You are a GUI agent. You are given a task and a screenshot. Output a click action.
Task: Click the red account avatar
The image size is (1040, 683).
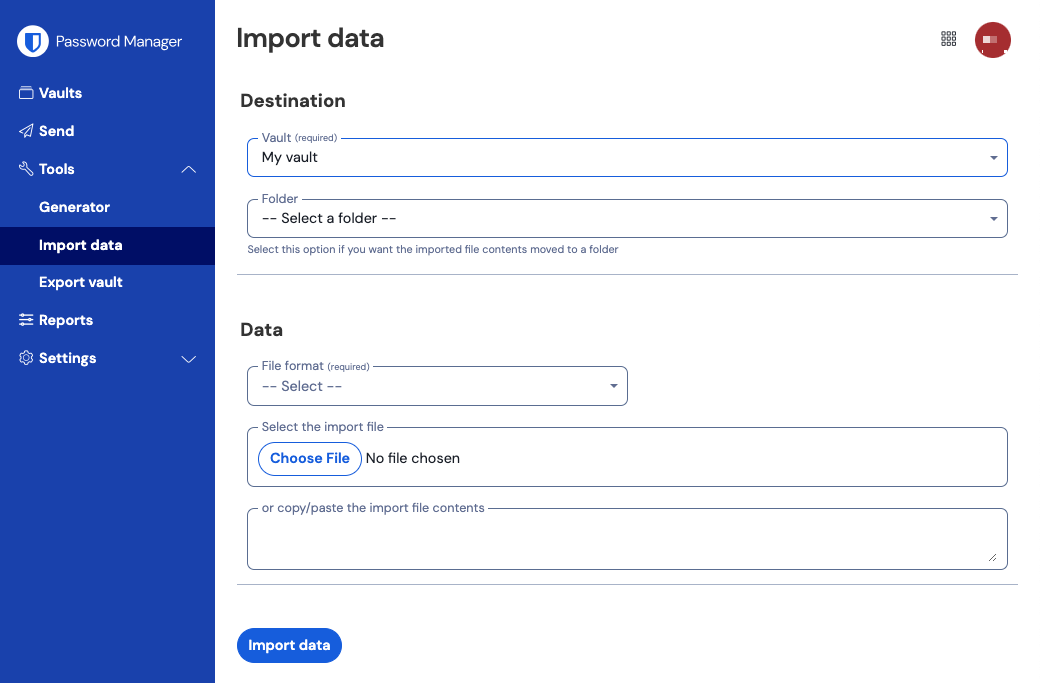[x=993, y=39]
